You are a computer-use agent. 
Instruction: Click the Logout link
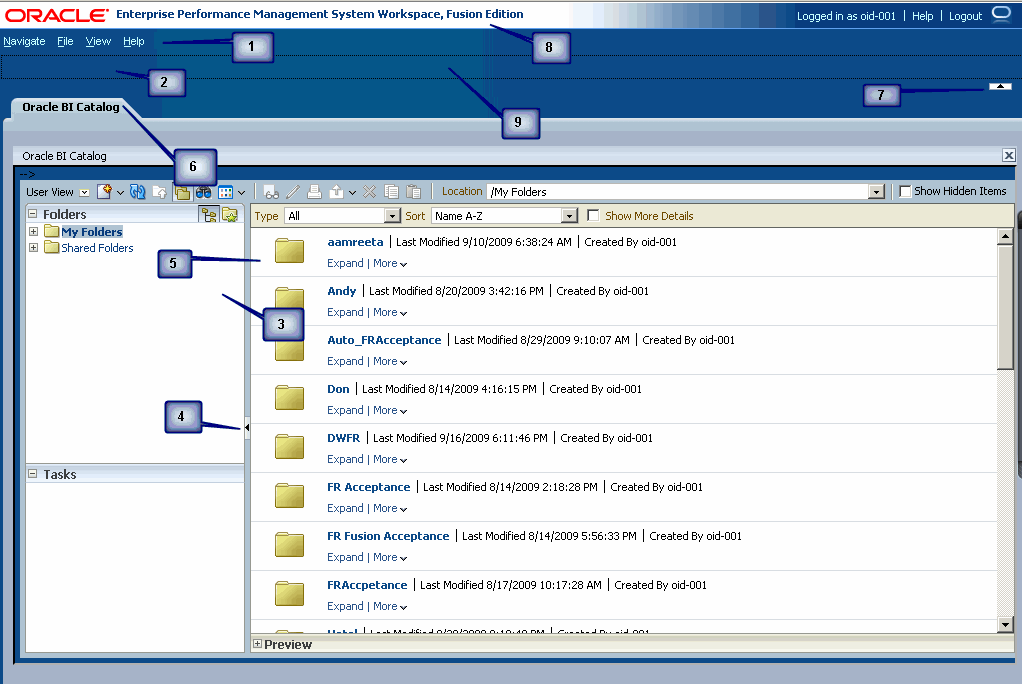click(x=965, y=16)
